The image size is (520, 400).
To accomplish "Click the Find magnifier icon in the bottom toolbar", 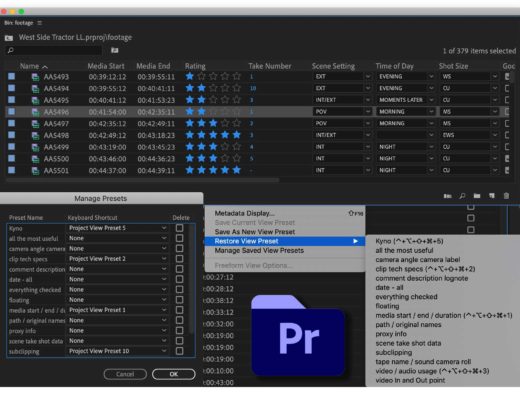I will point(462,196).
